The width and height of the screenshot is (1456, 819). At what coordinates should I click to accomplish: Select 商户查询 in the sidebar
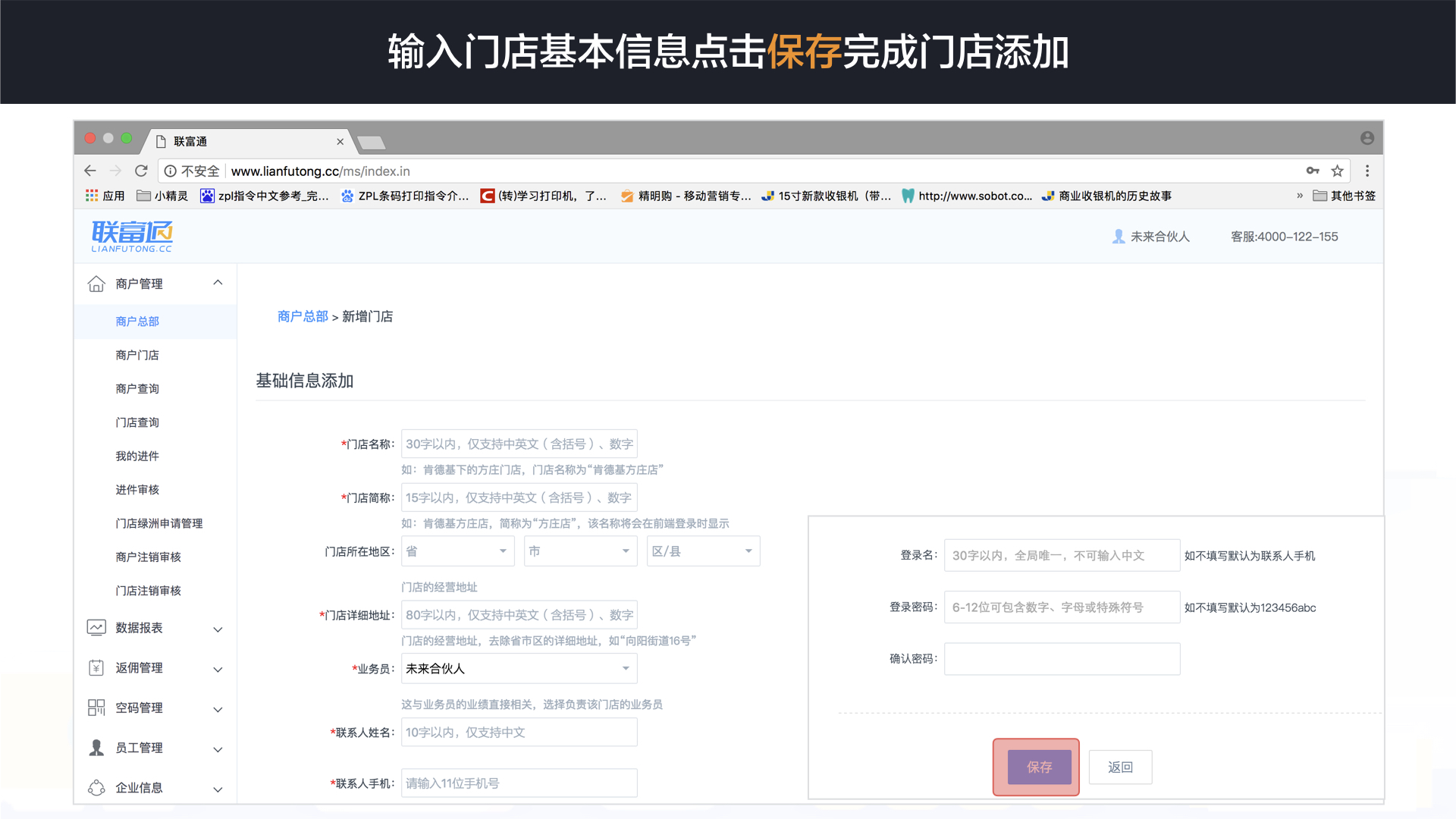137,389
